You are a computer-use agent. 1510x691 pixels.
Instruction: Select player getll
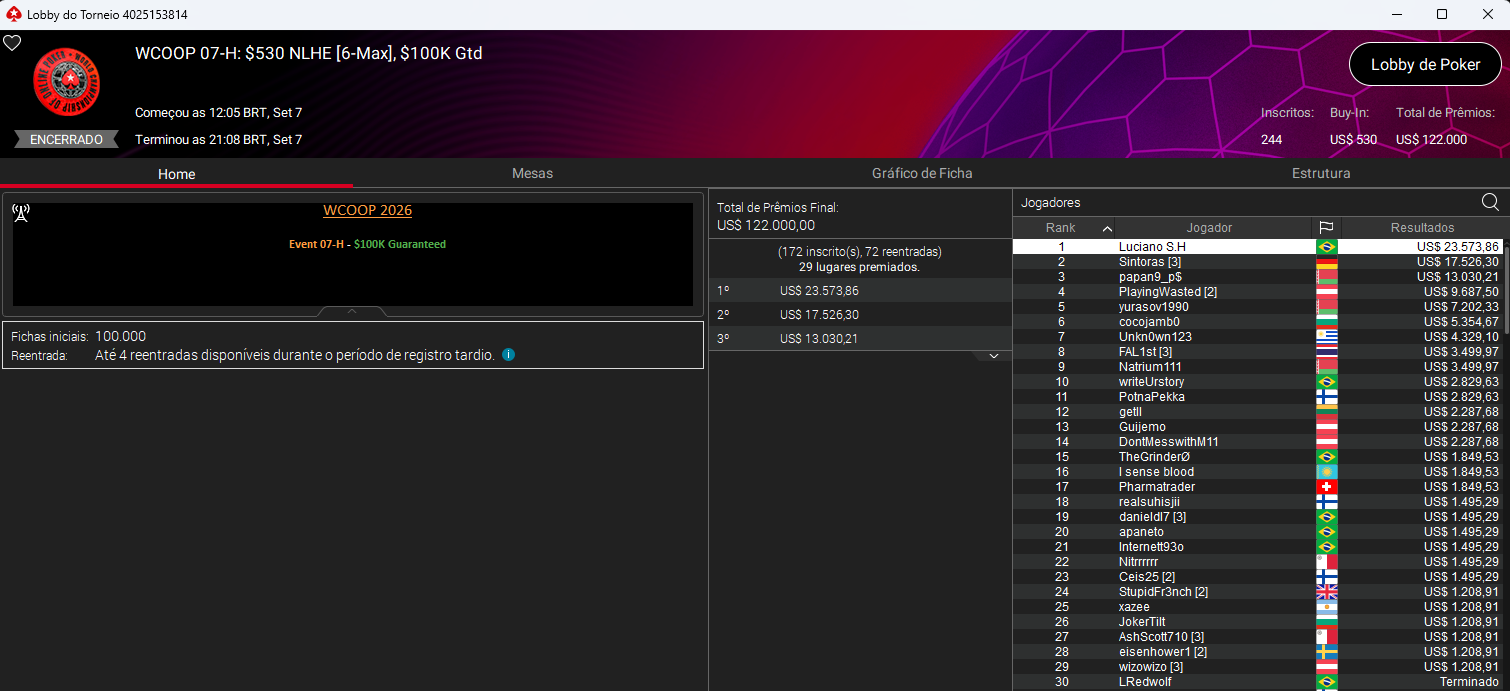(x=1258, y=412)
